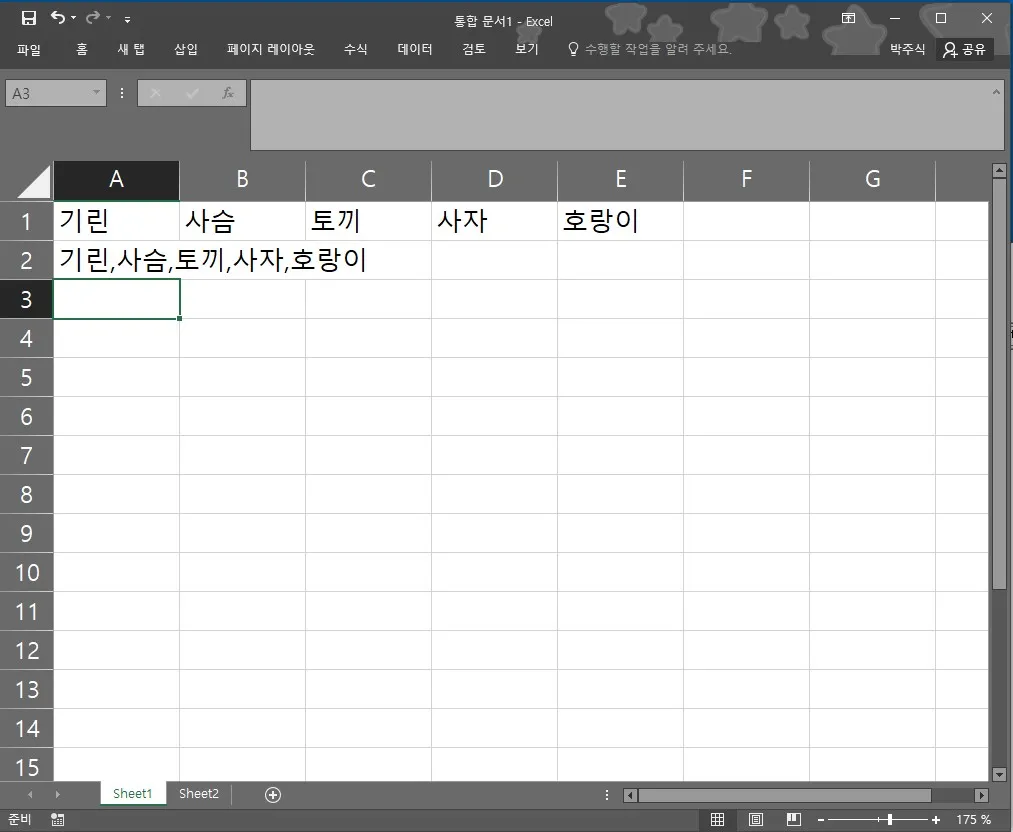
Task: Switch to the 삽입 ribbon tab
Action: click(x=186, y=49)
